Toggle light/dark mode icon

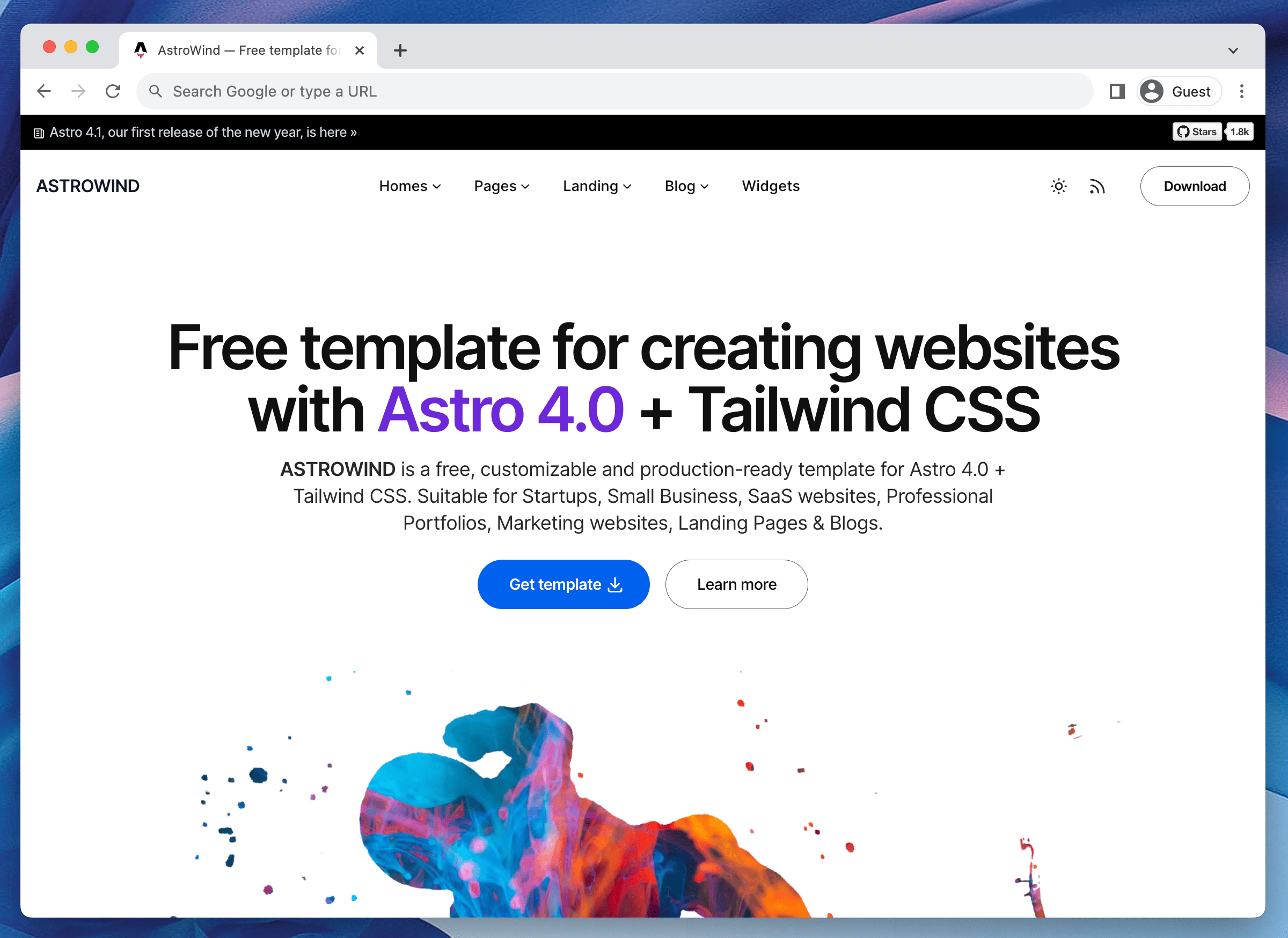(x=1057, y=185)
